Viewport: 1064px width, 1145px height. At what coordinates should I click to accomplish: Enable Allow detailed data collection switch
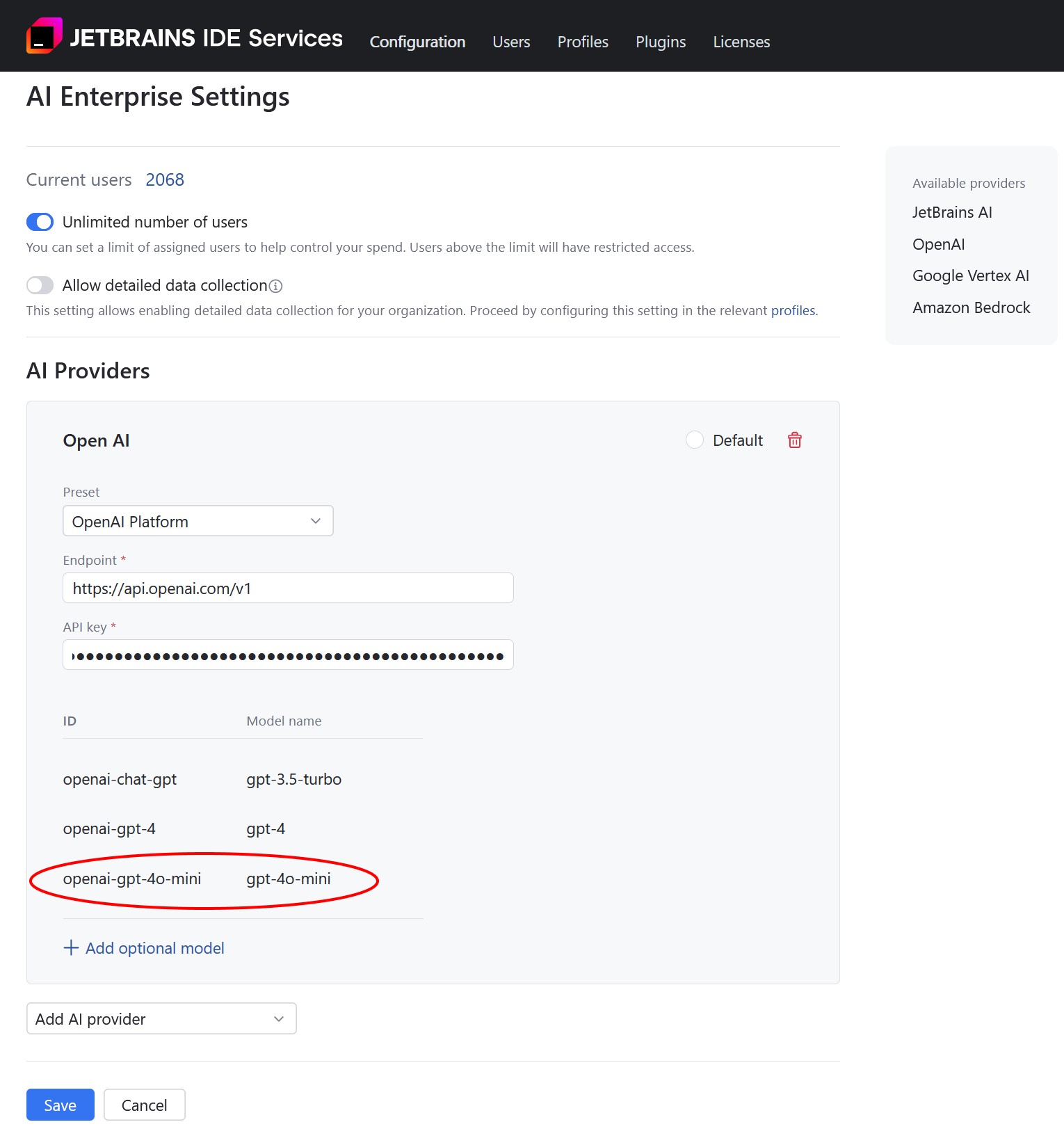(40, 285)
